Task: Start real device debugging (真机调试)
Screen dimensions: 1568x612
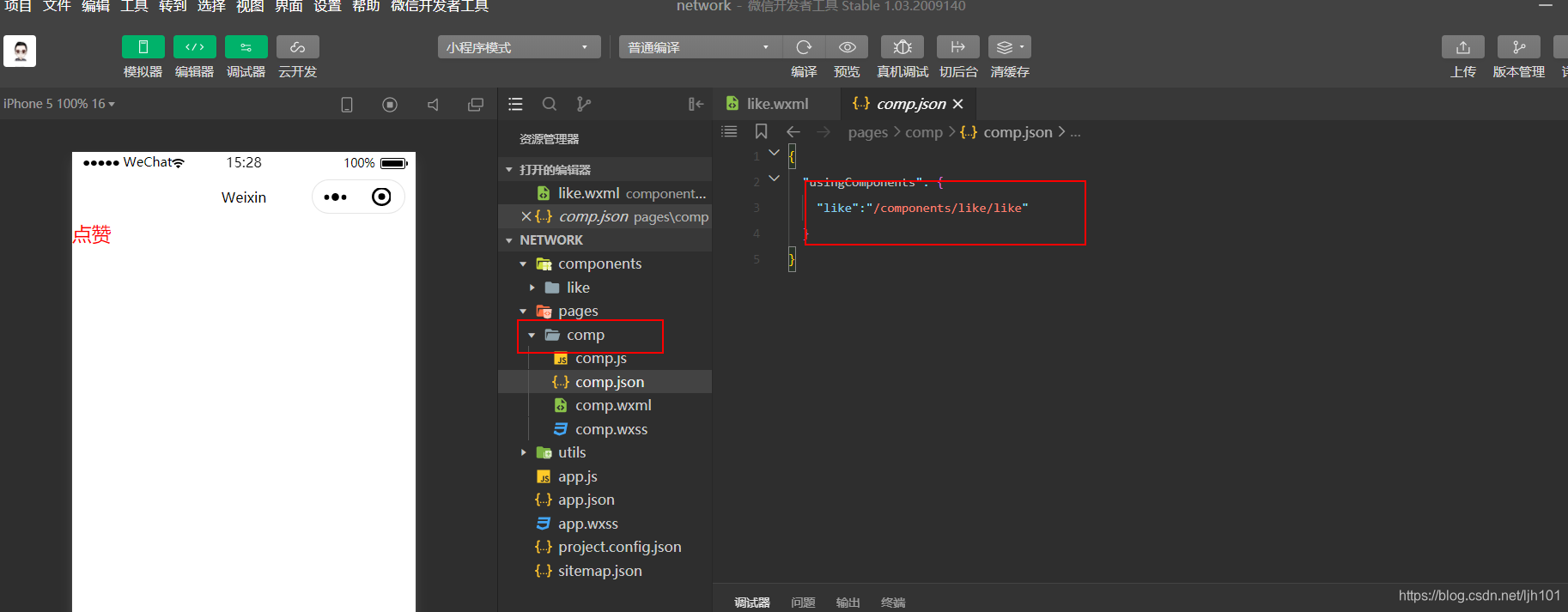Action: (903, 47)
